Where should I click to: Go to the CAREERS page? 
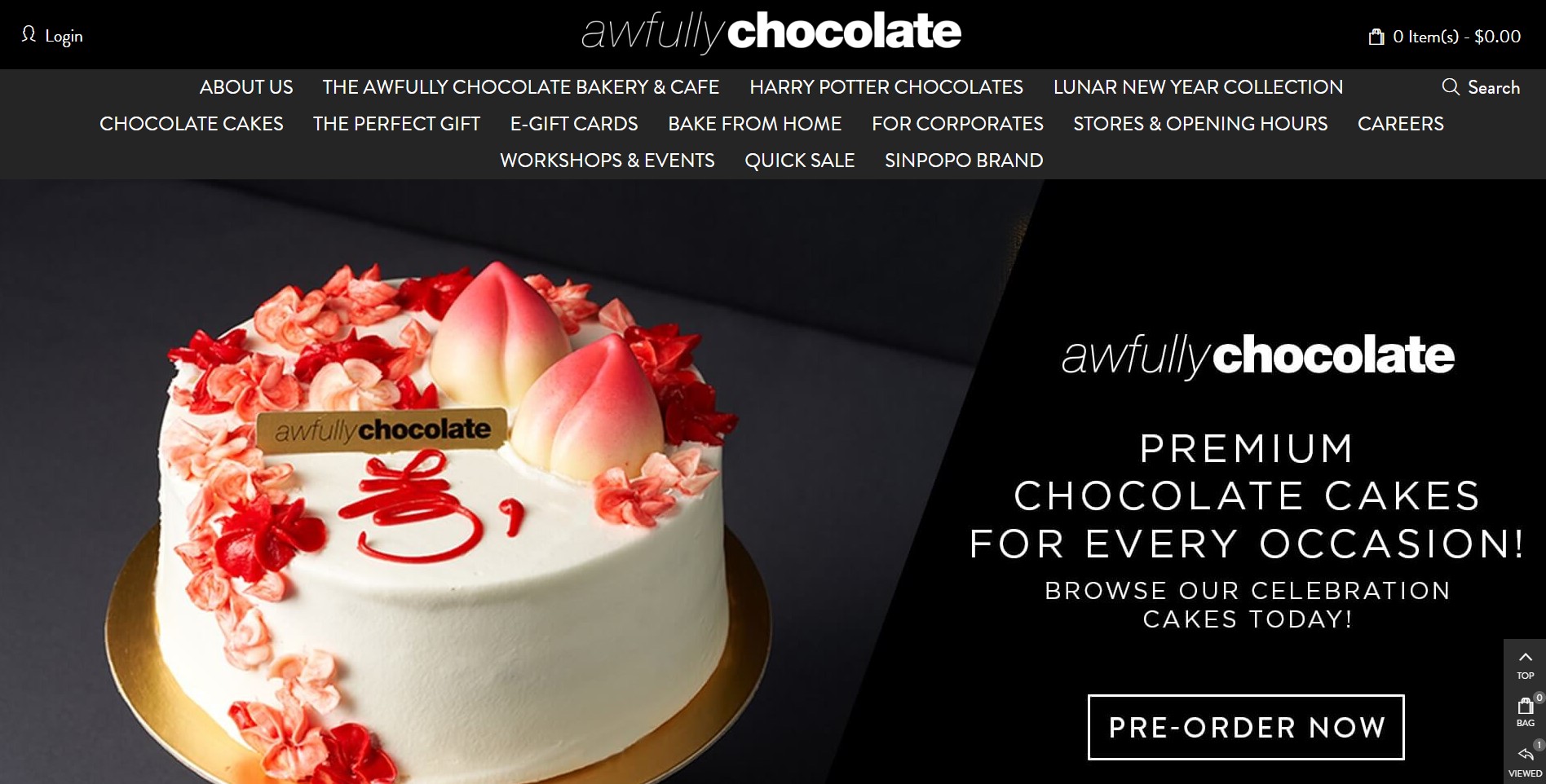(x=1400, y=124)
